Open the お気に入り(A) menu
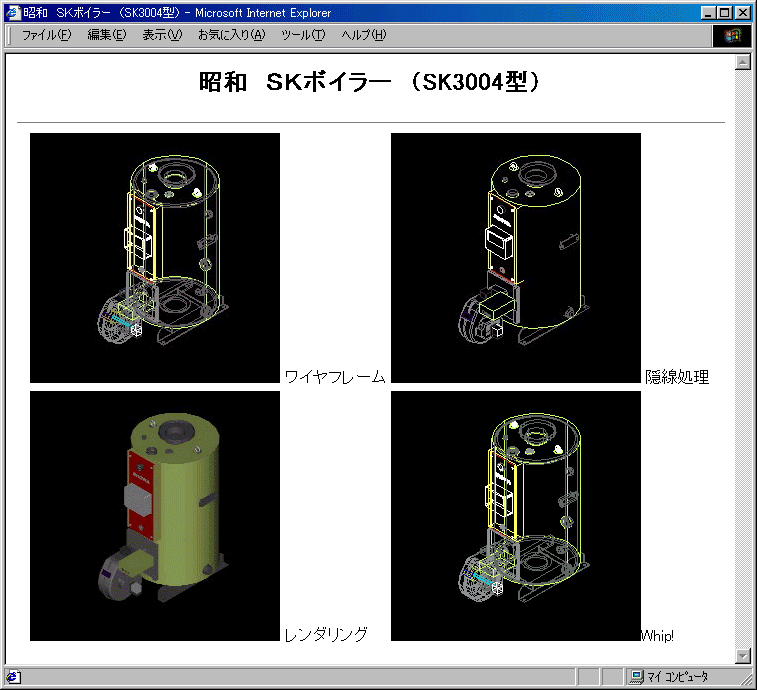757x690 pixels. 232,35
